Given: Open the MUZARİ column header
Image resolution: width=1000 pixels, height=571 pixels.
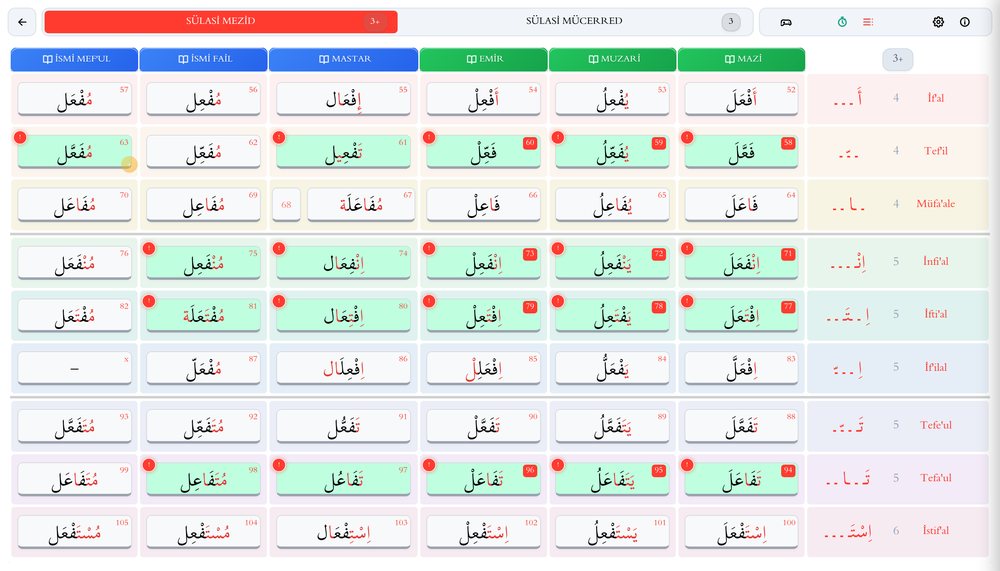Looking at the screenshot, I should pyautogui.click(x=612, y=59).
